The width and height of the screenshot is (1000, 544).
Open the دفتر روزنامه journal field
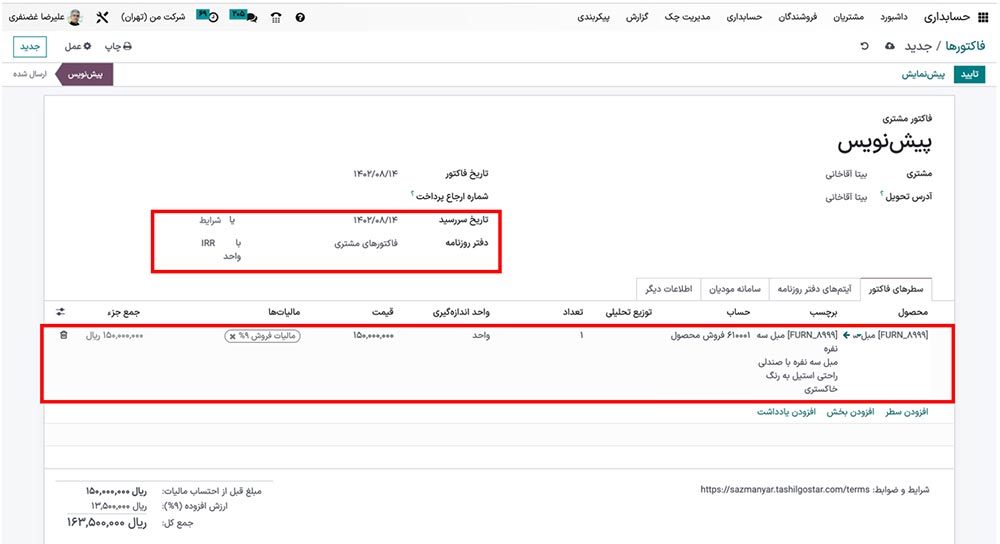tap(366, 243)
